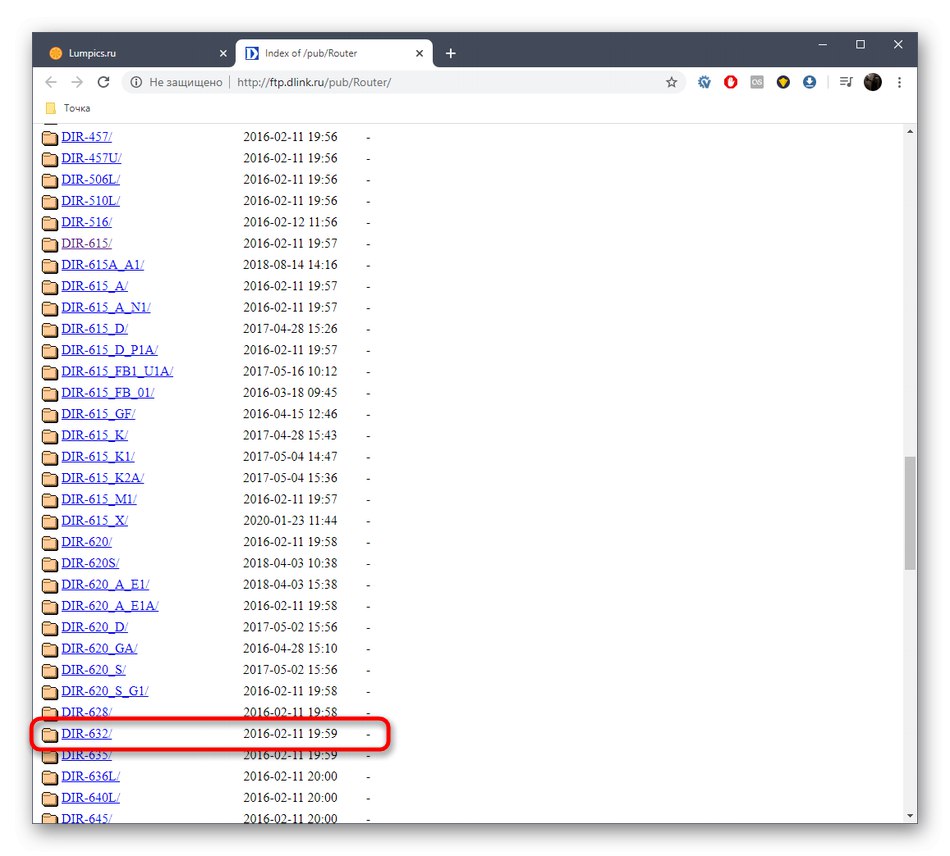Screen dimensions: 950x856
Task: Open the DIR-510L/ directory link
Action: pos(90,201)
